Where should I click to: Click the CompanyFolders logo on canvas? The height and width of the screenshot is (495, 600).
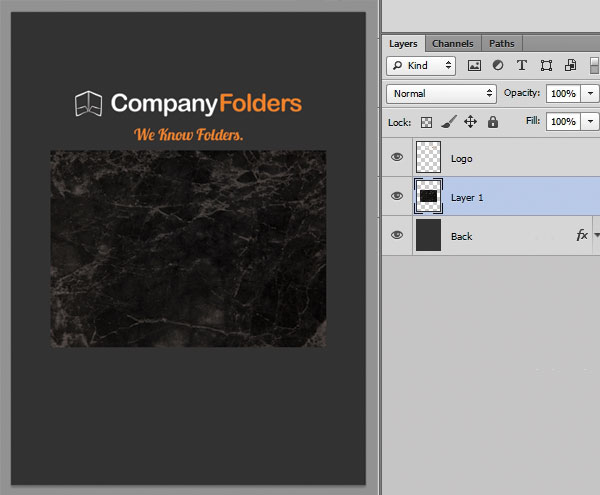[188, 104]
